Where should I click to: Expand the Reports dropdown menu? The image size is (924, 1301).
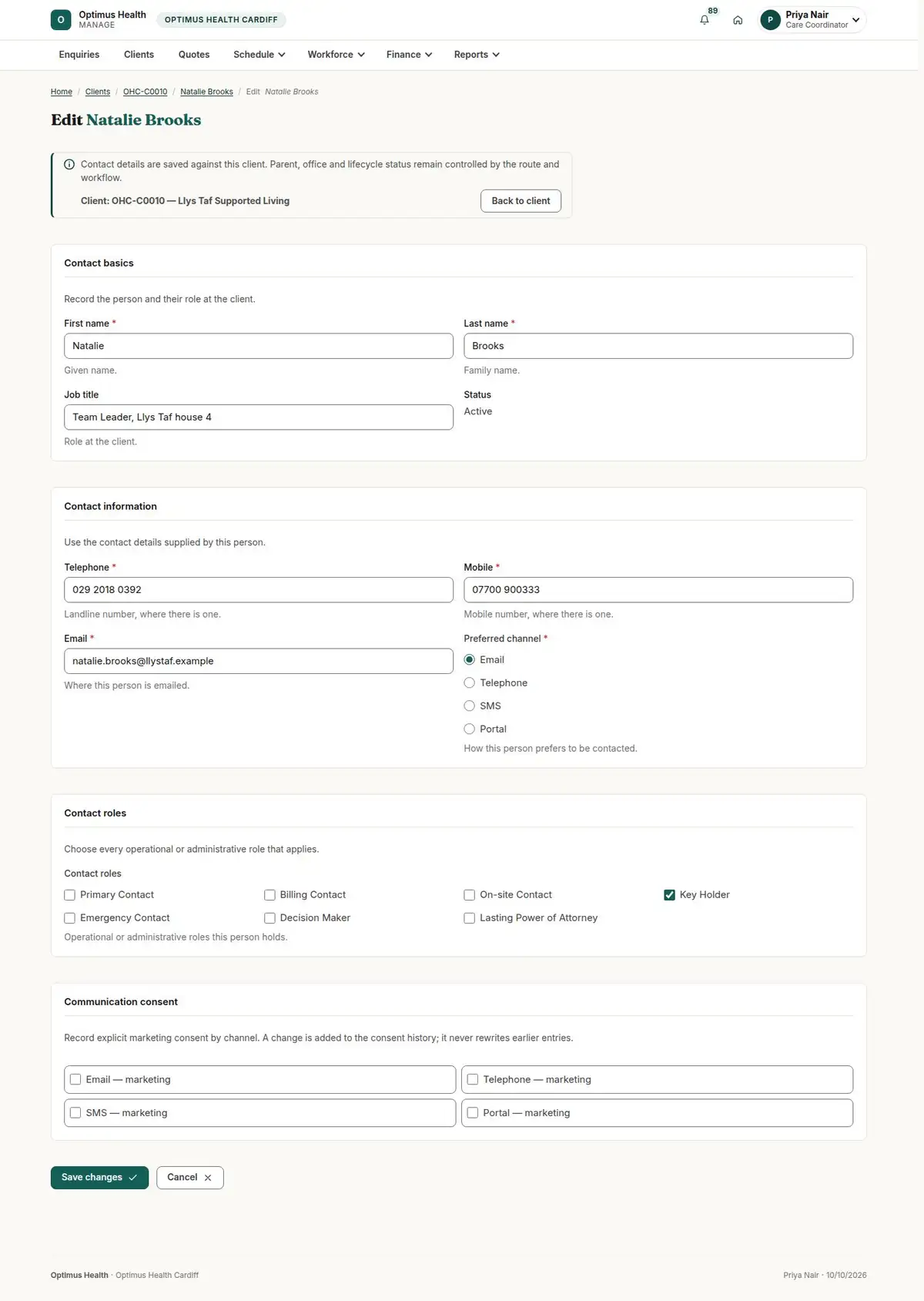point(477,55)
